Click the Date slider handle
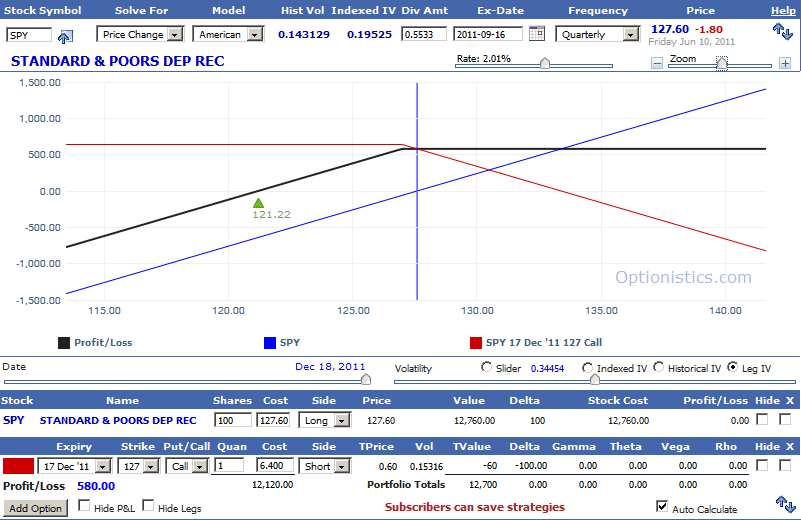The width and height of the screenshot is (801, 520). click(x=366, y=380)
